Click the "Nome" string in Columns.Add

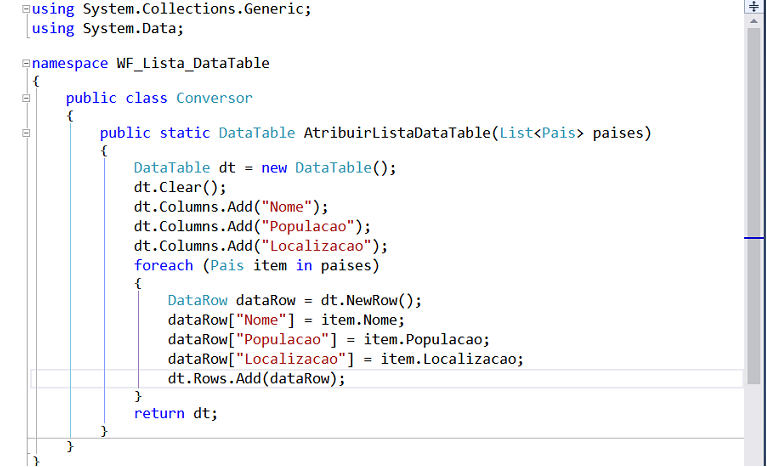pos(287,207)
